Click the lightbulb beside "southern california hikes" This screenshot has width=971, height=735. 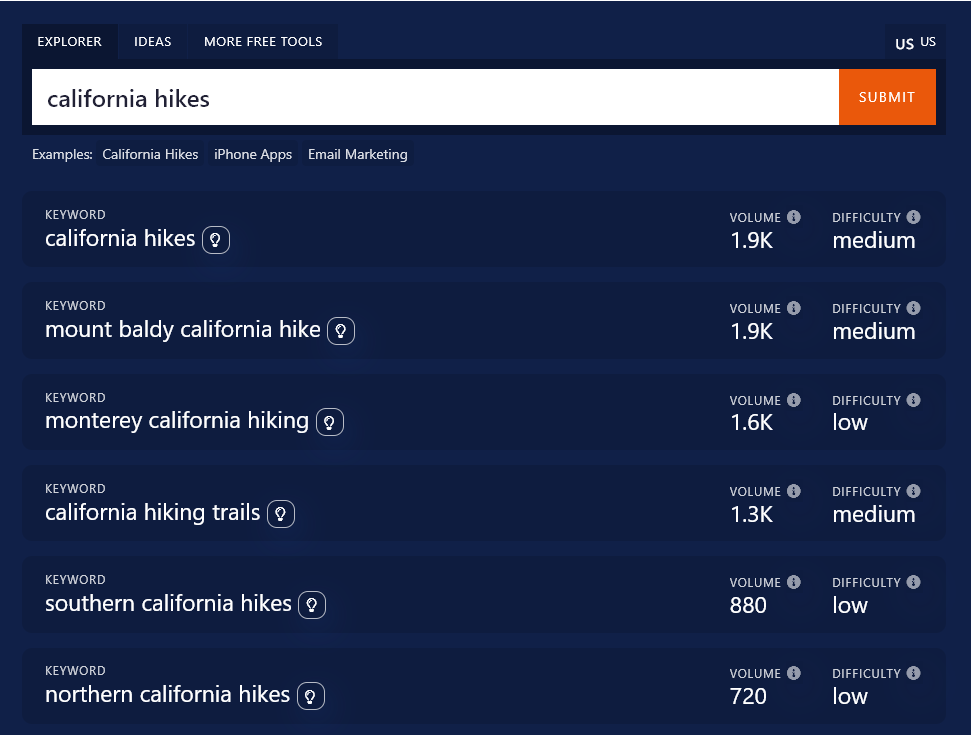(311, 604)
